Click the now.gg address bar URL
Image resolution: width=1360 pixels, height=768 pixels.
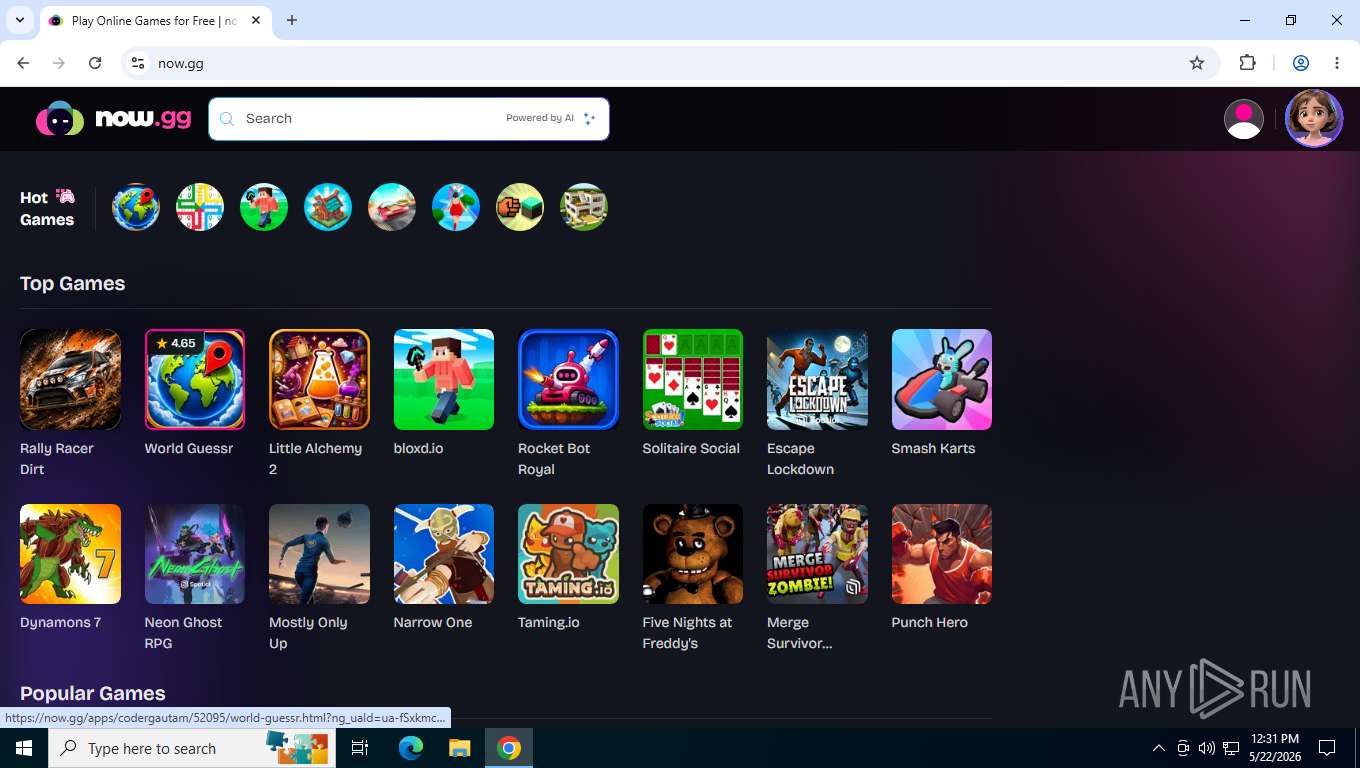pos(181,63)
